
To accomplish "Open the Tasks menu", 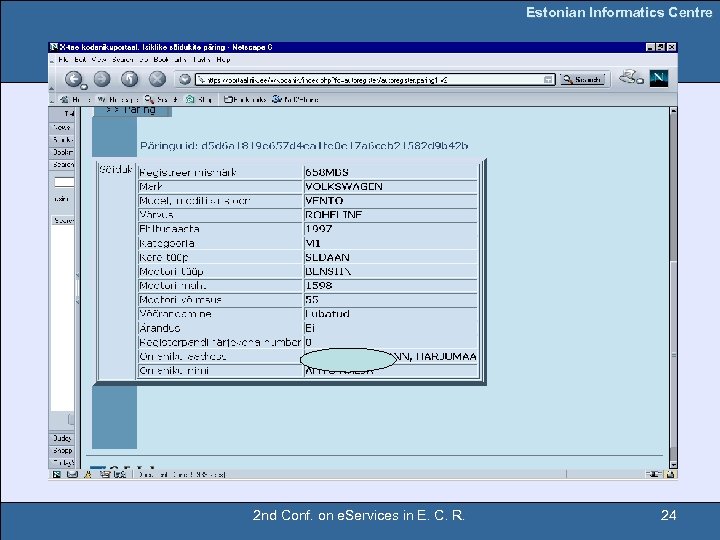I will point(201,60).
